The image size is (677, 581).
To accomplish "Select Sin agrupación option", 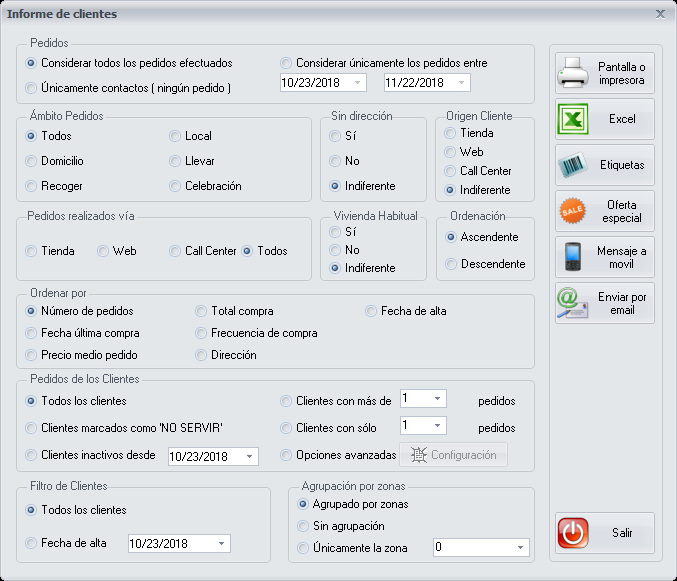I will (303, 526).
